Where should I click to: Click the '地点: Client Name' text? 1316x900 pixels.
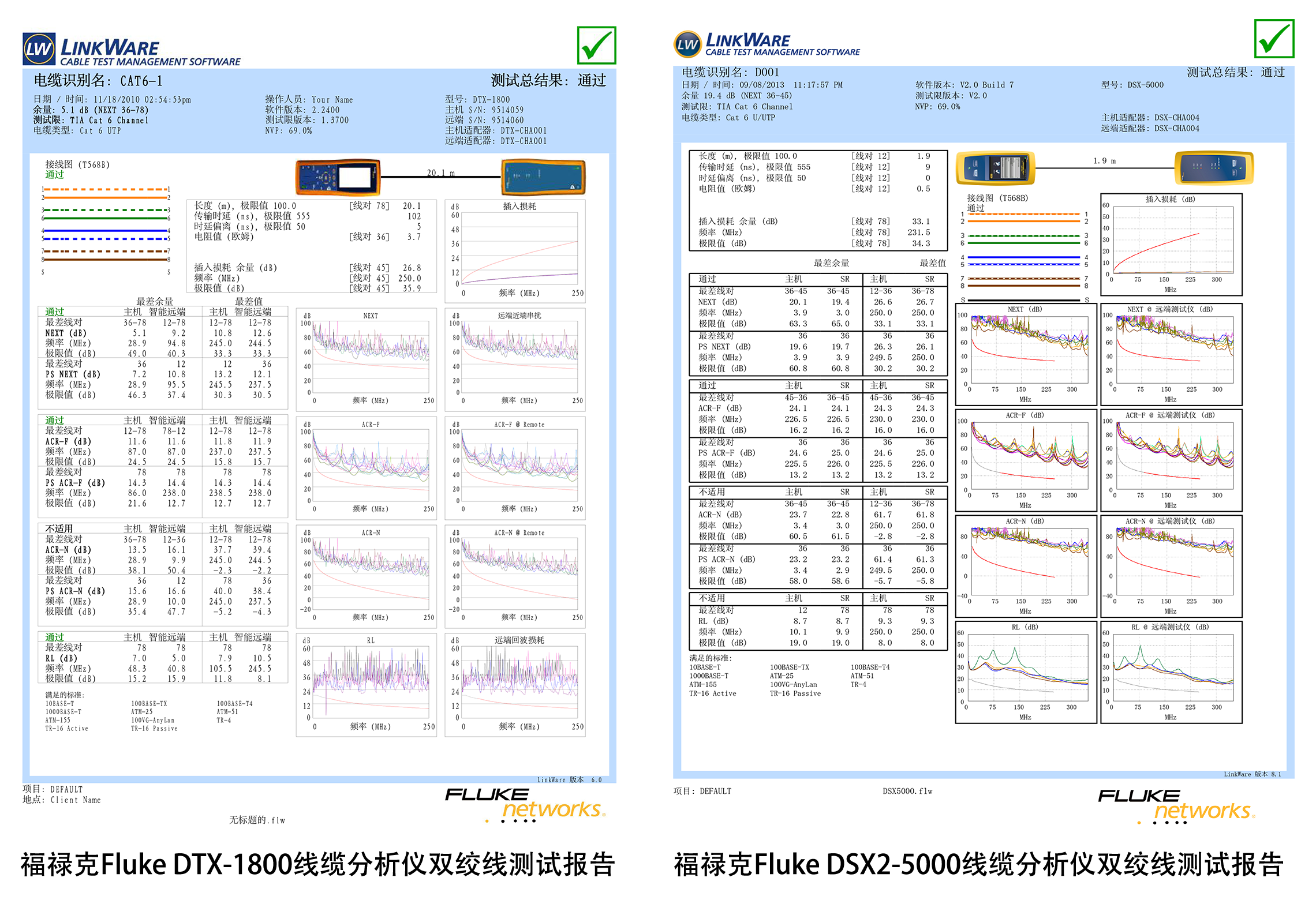(62, 800)
